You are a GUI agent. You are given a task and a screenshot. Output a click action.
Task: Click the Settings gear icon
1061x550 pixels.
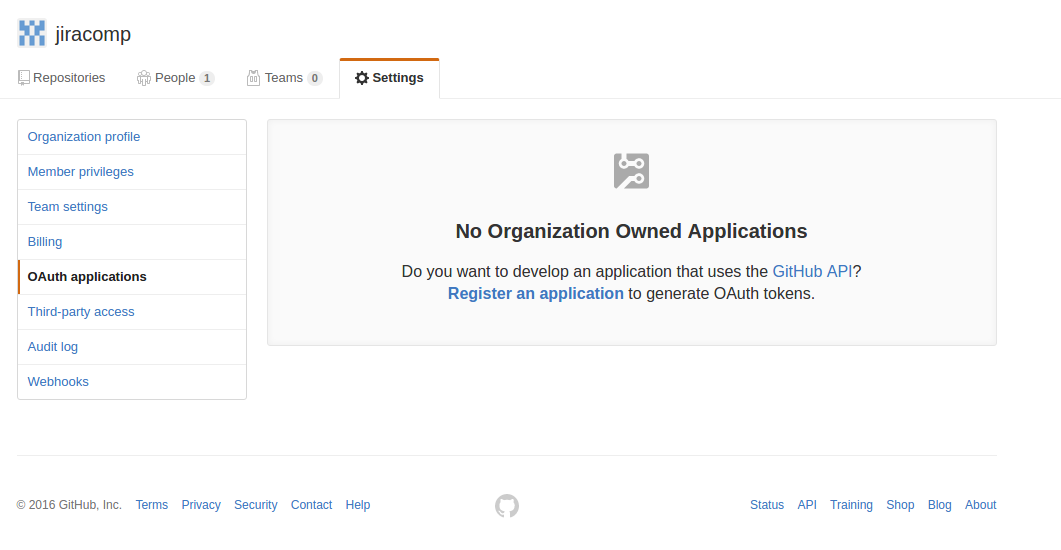pos(362,78)
